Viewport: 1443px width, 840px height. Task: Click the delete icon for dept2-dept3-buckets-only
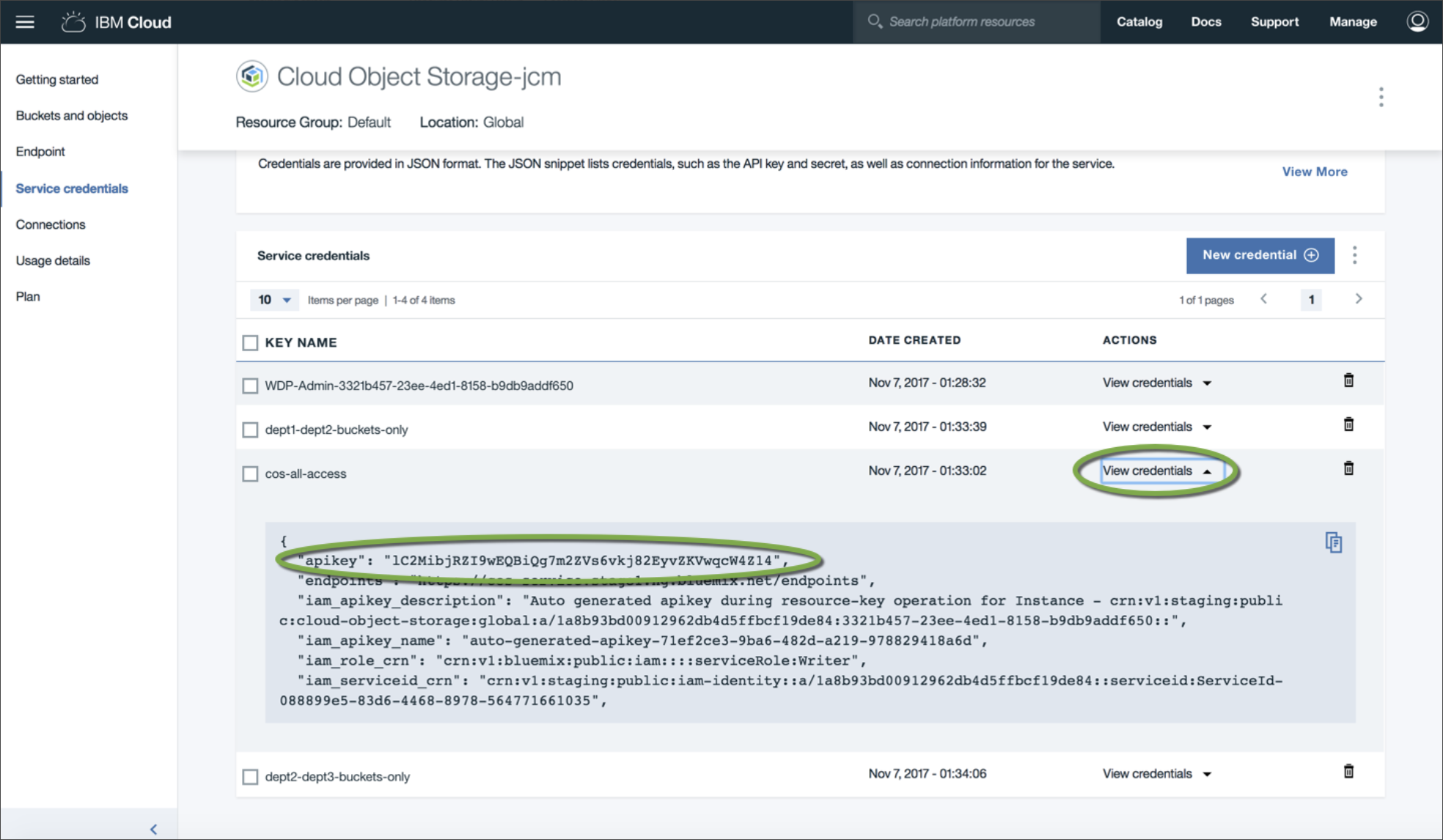coord(1349,772)
